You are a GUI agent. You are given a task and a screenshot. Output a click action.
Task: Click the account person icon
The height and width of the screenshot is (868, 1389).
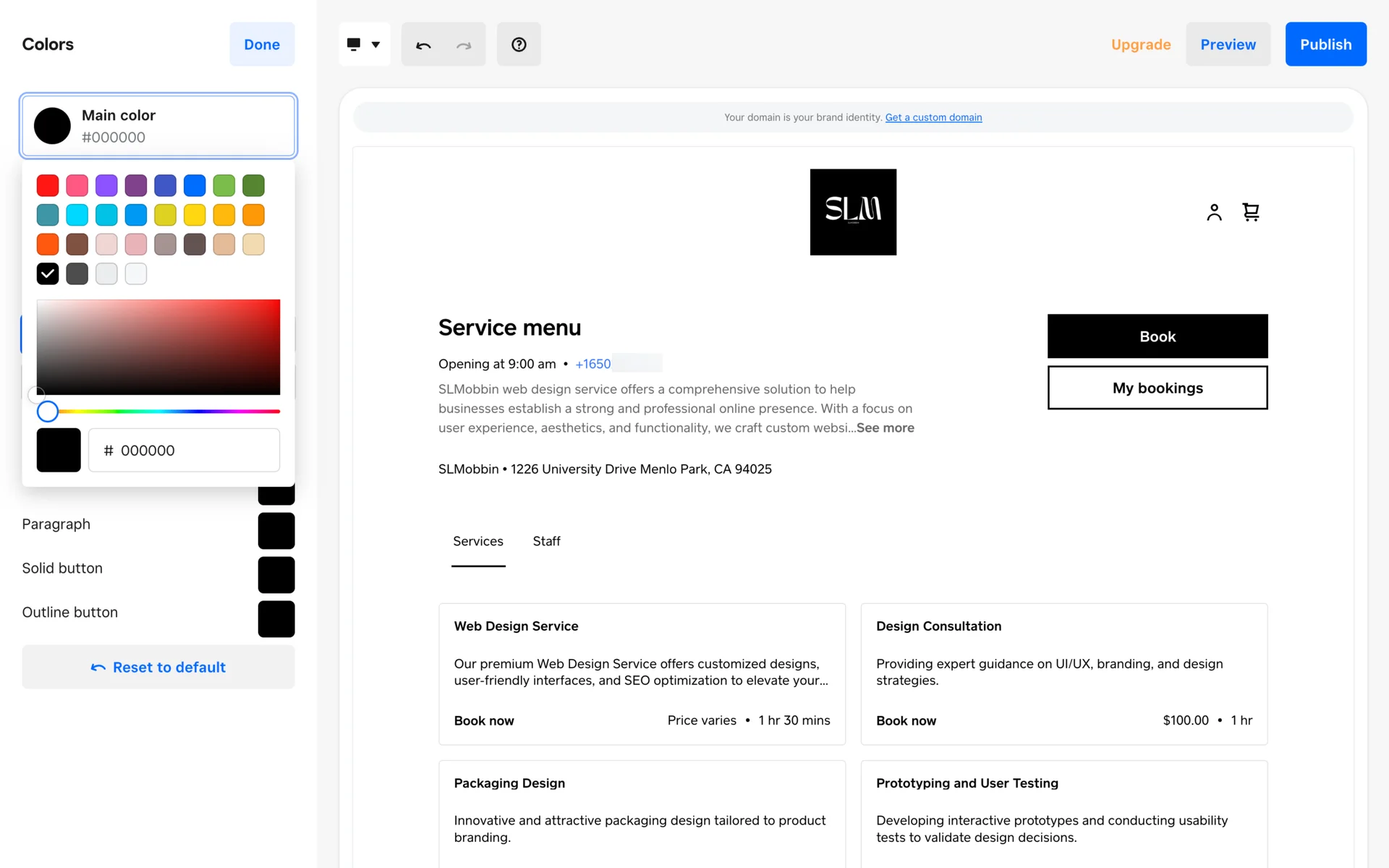click(x=1214, y=212)
